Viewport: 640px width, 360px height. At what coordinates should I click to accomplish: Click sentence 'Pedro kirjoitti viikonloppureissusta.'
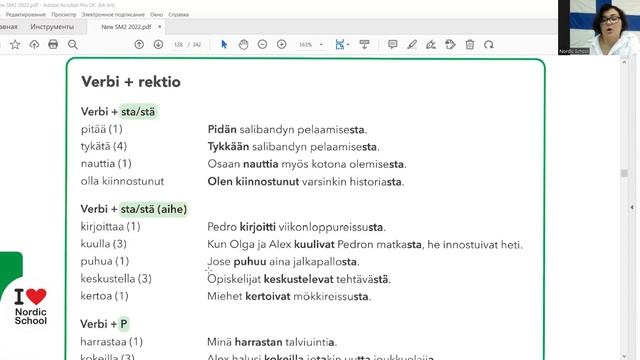pos(296,227)
